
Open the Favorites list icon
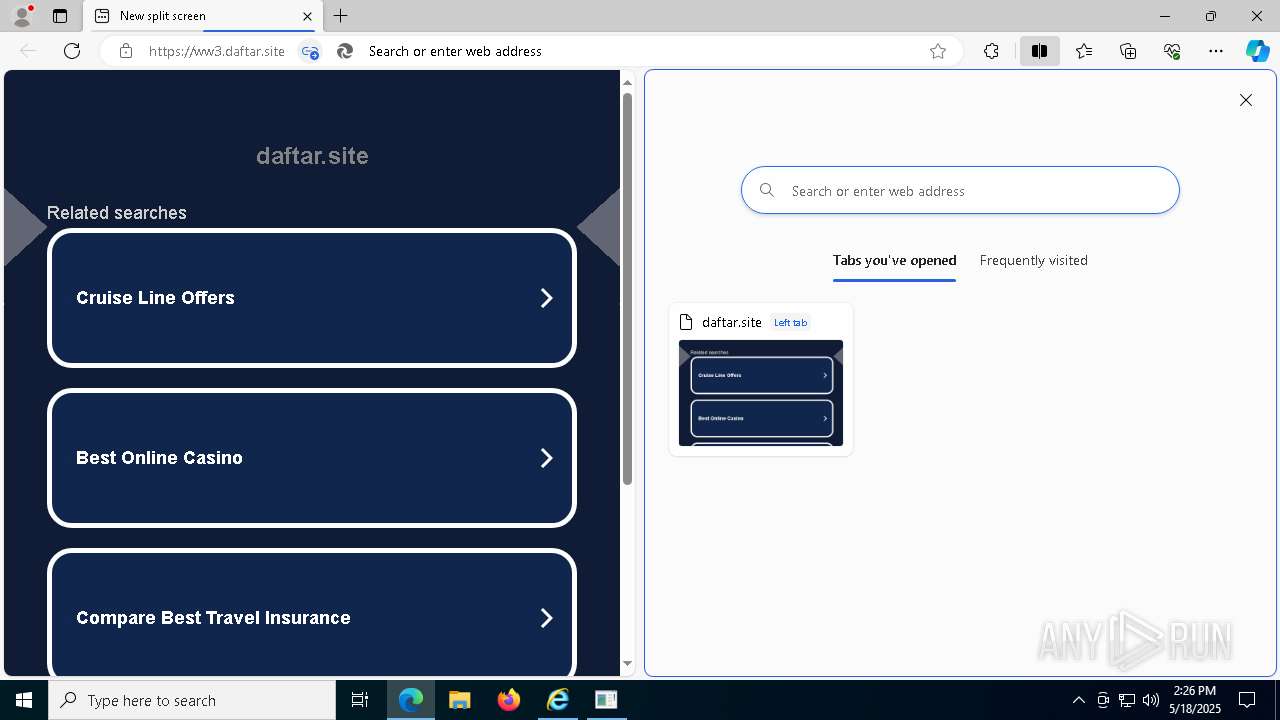1084,51
